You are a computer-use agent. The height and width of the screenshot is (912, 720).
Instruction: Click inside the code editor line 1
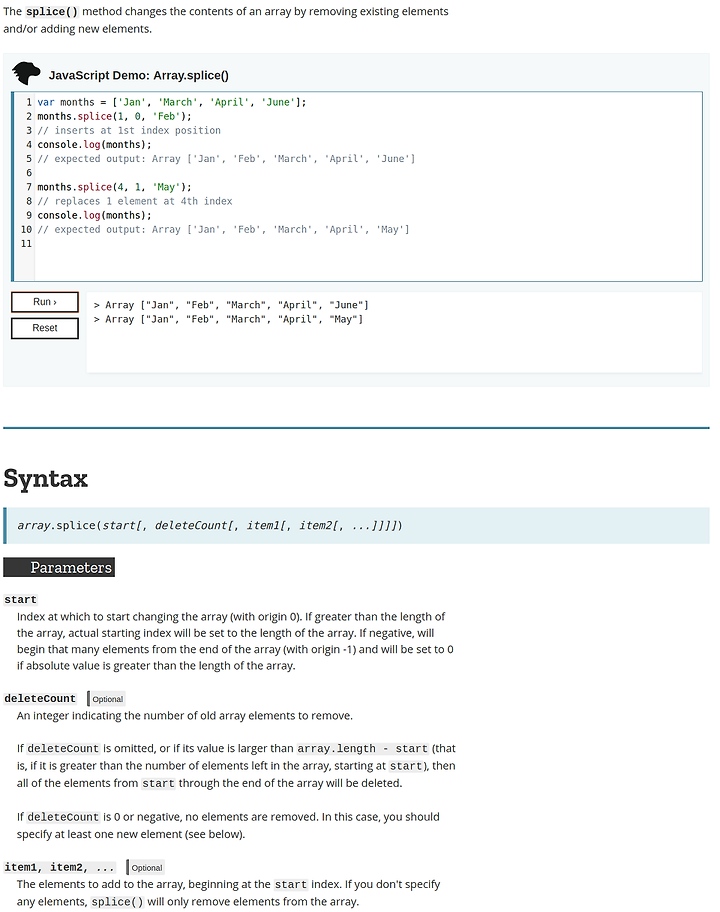point(172,102)
